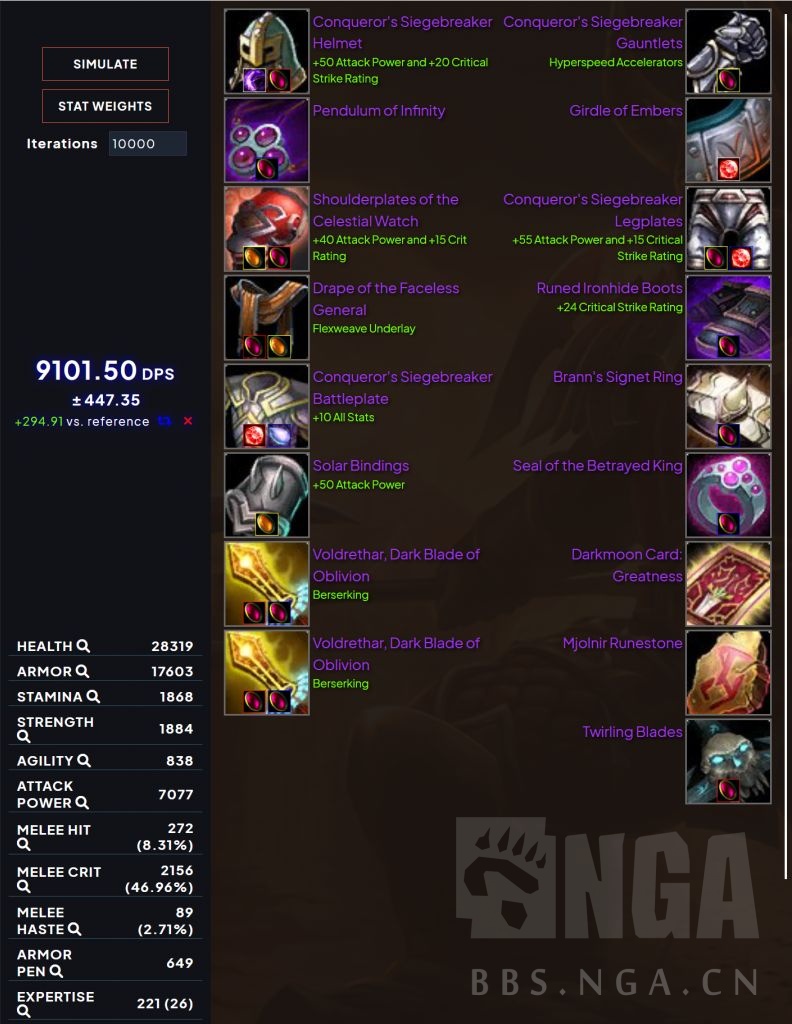Viewport: 792px width, 1024px height.
Task: Click the Drape of the Faceless General link
Action: pos(385,299)
